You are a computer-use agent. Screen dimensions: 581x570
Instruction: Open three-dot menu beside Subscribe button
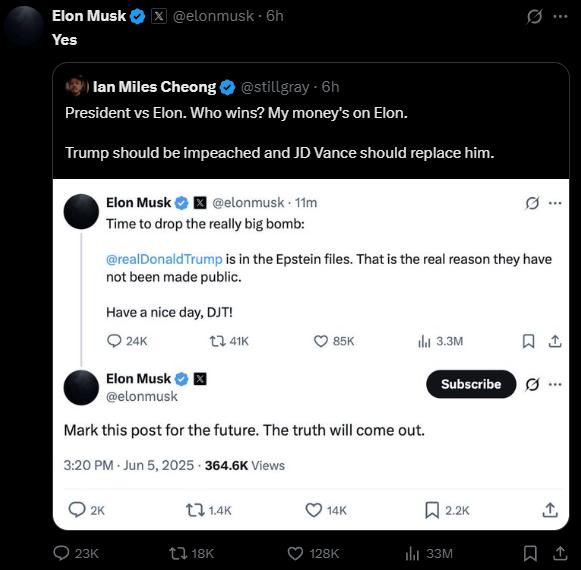555,384
